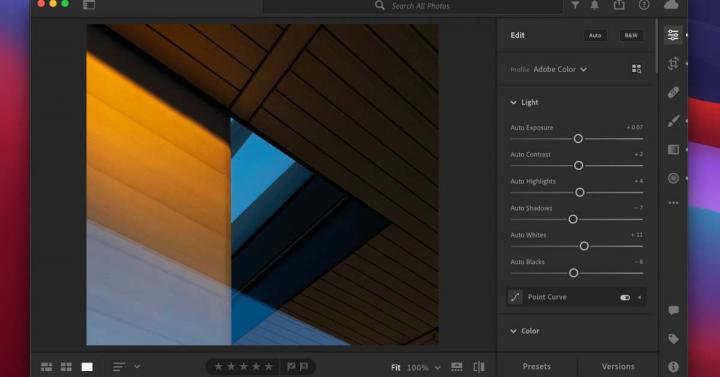Image resolution: width=720 pixels, height=377 pixels.
Task: Select the Linear Gradient tool
Action: coord(673,150)
